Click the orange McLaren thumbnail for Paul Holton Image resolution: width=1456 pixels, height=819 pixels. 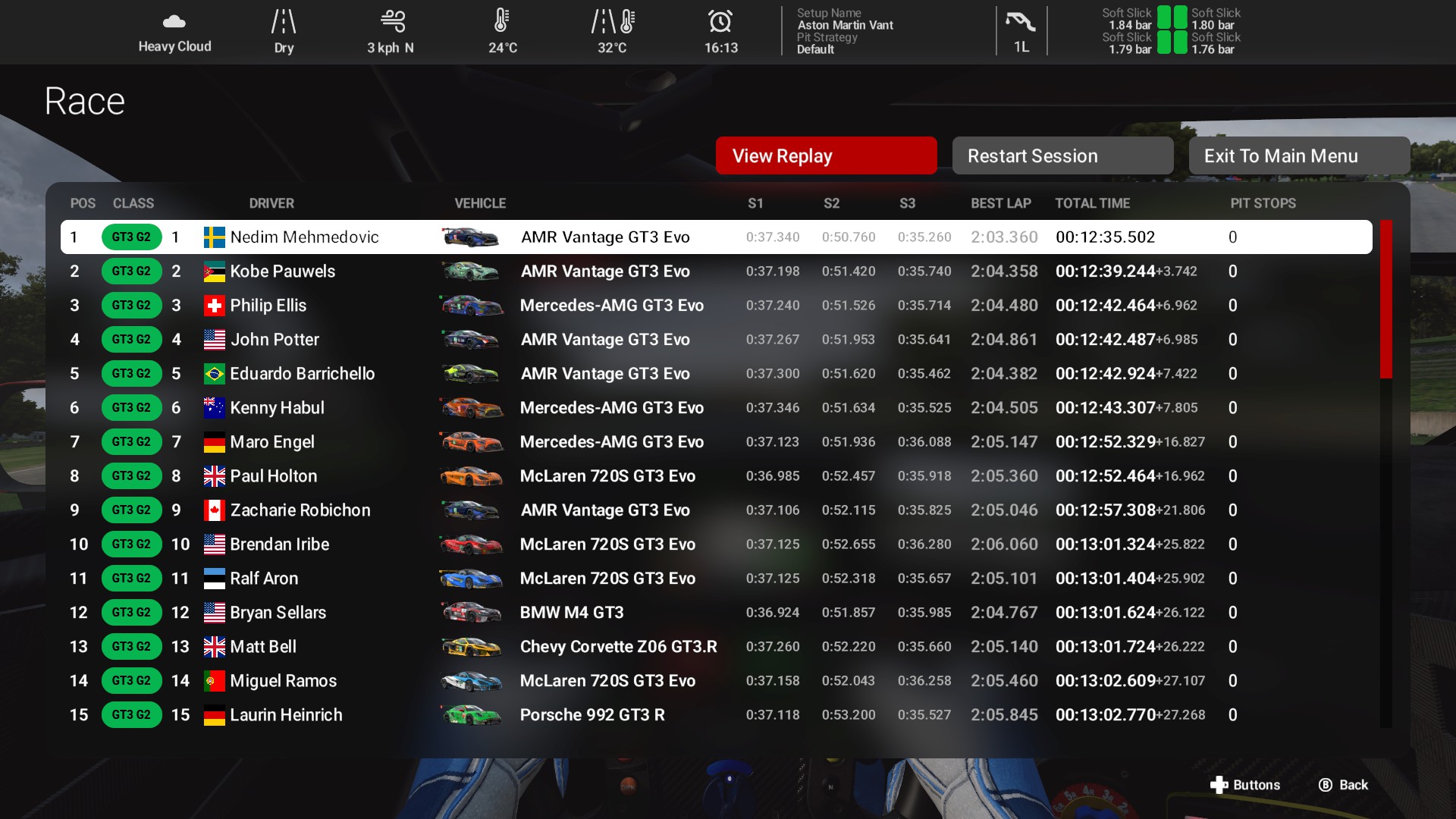tap(471, 476)
